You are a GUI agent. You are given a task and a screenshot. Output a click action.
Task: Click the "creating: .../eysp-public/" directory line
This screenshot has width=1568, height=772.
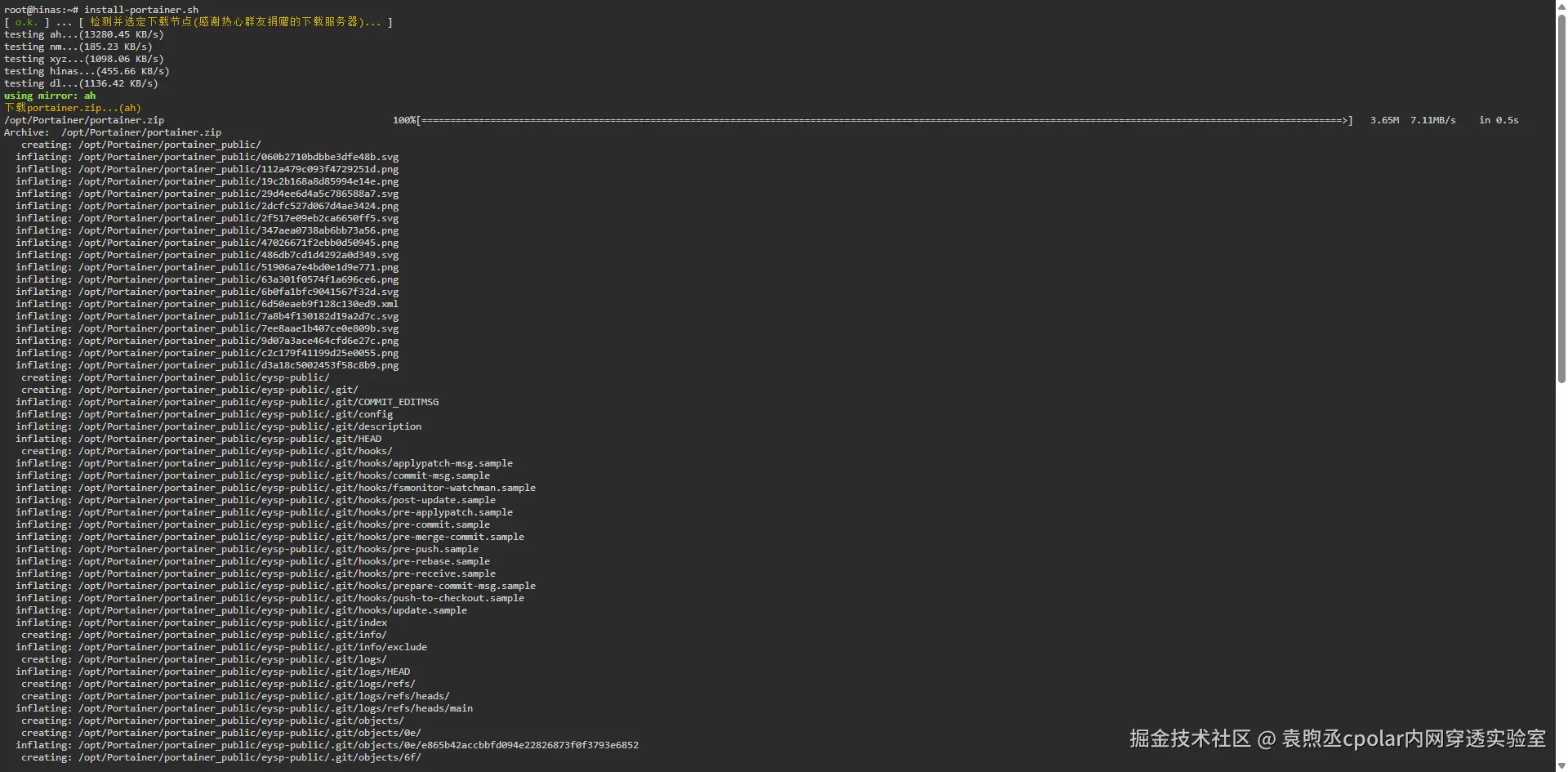coord(176,377)
